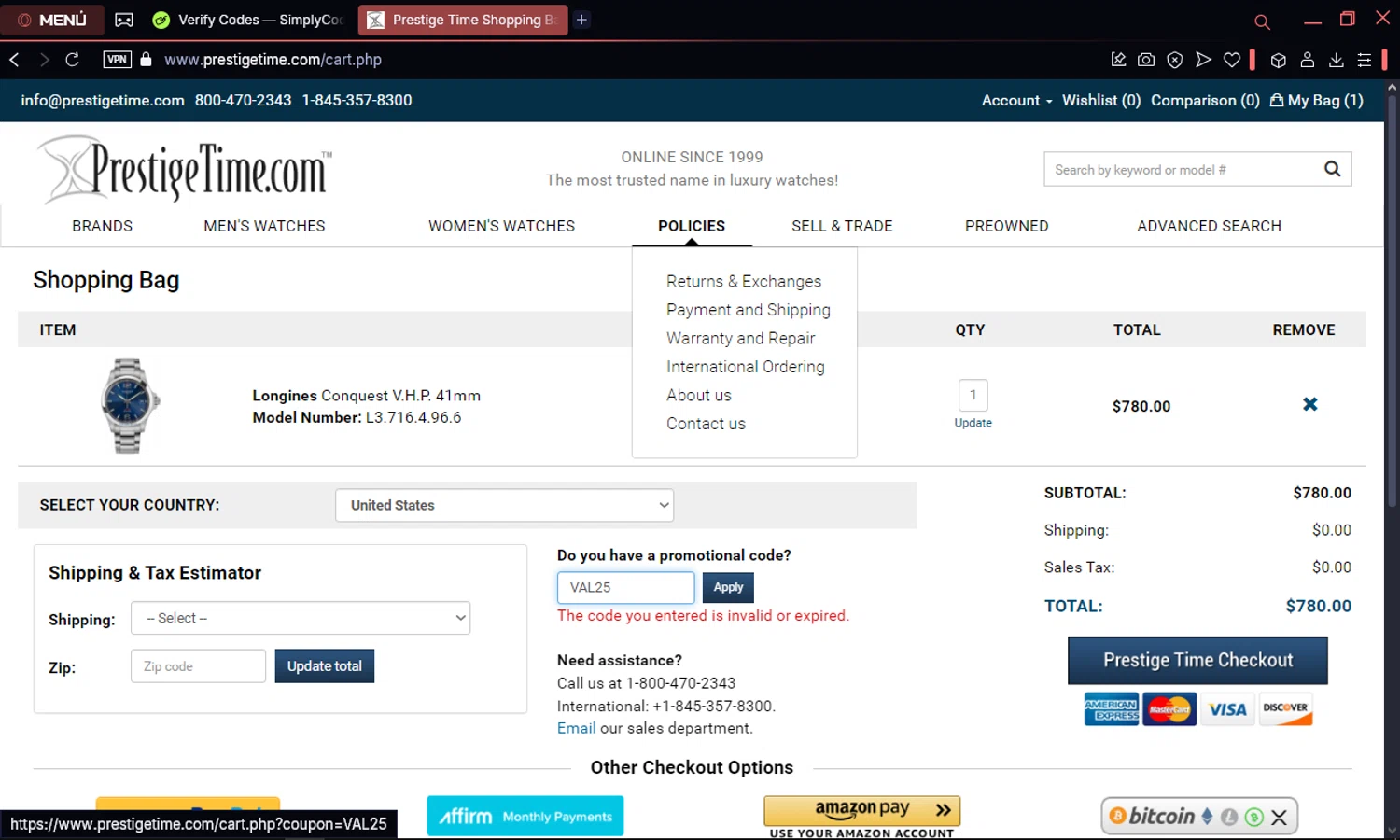Screen dimensions: 1400x840
Task: Switch to Prestige Time Shopping tab
Action: [x=464, y=20]
